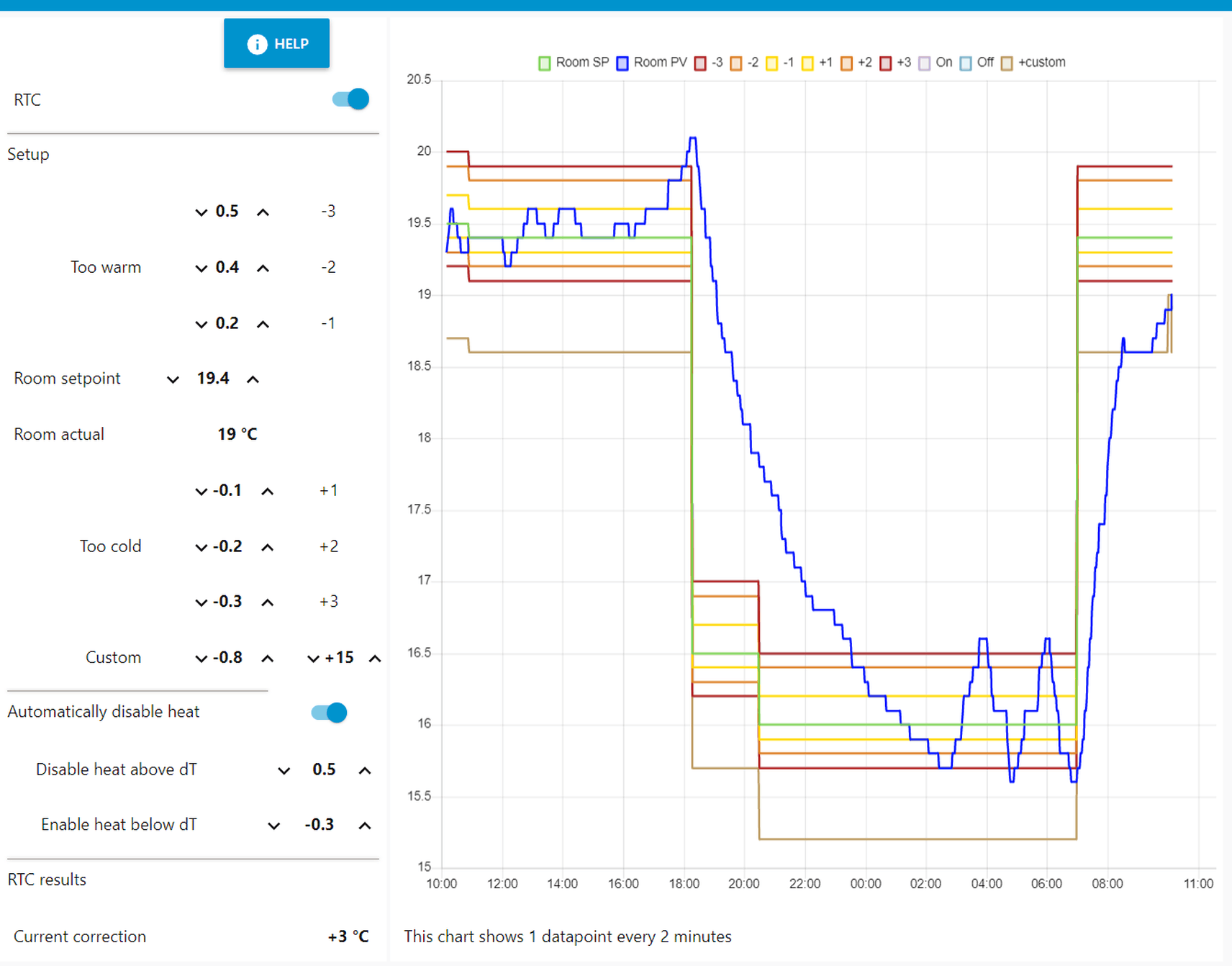Toggle the +3 series legend swatch

pyautogui.click(x=885, y=63)
